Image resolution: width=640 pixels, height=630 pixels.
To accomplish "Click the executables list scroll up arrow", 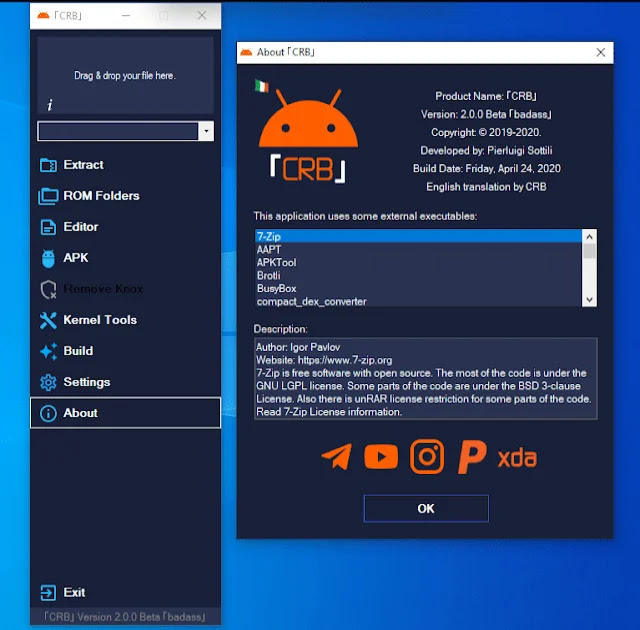I will click(589, 236).
